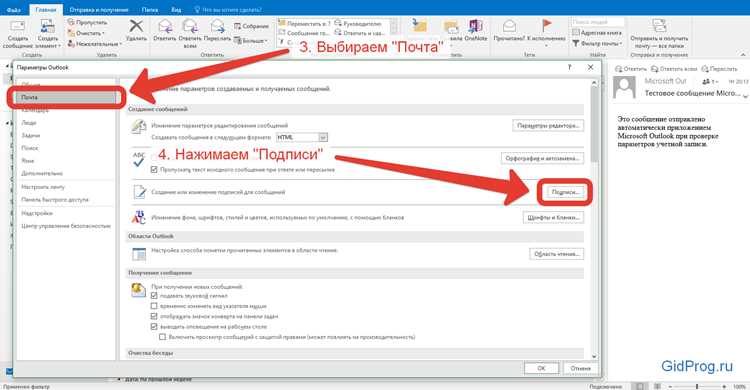Select Почта in the options sidebar

point(66,98)
